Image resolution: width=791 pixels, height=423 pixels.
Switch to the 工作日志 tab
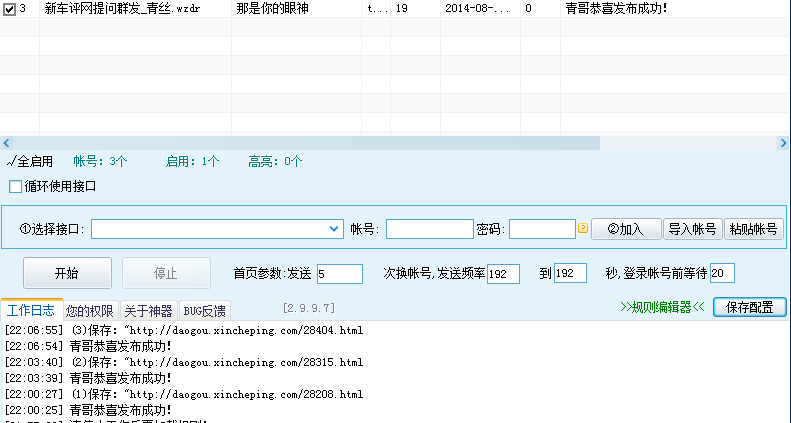(x=31, y=310)
